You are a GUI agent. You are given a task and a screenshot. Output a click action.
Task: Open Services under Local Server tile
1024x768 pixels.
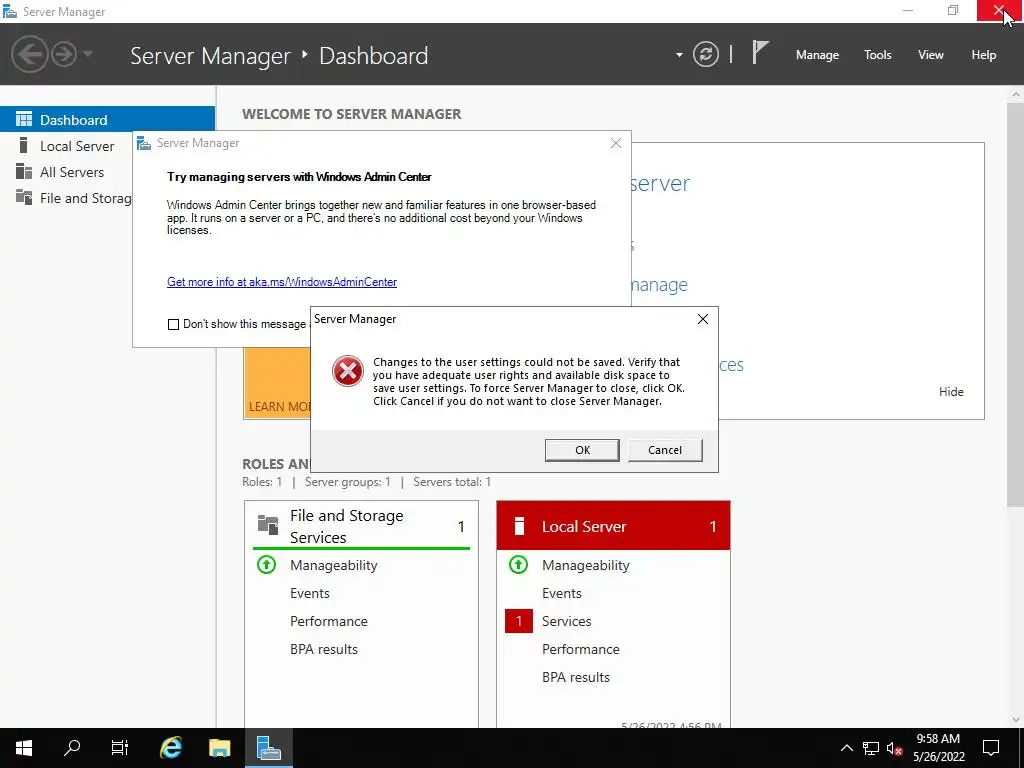566,621
